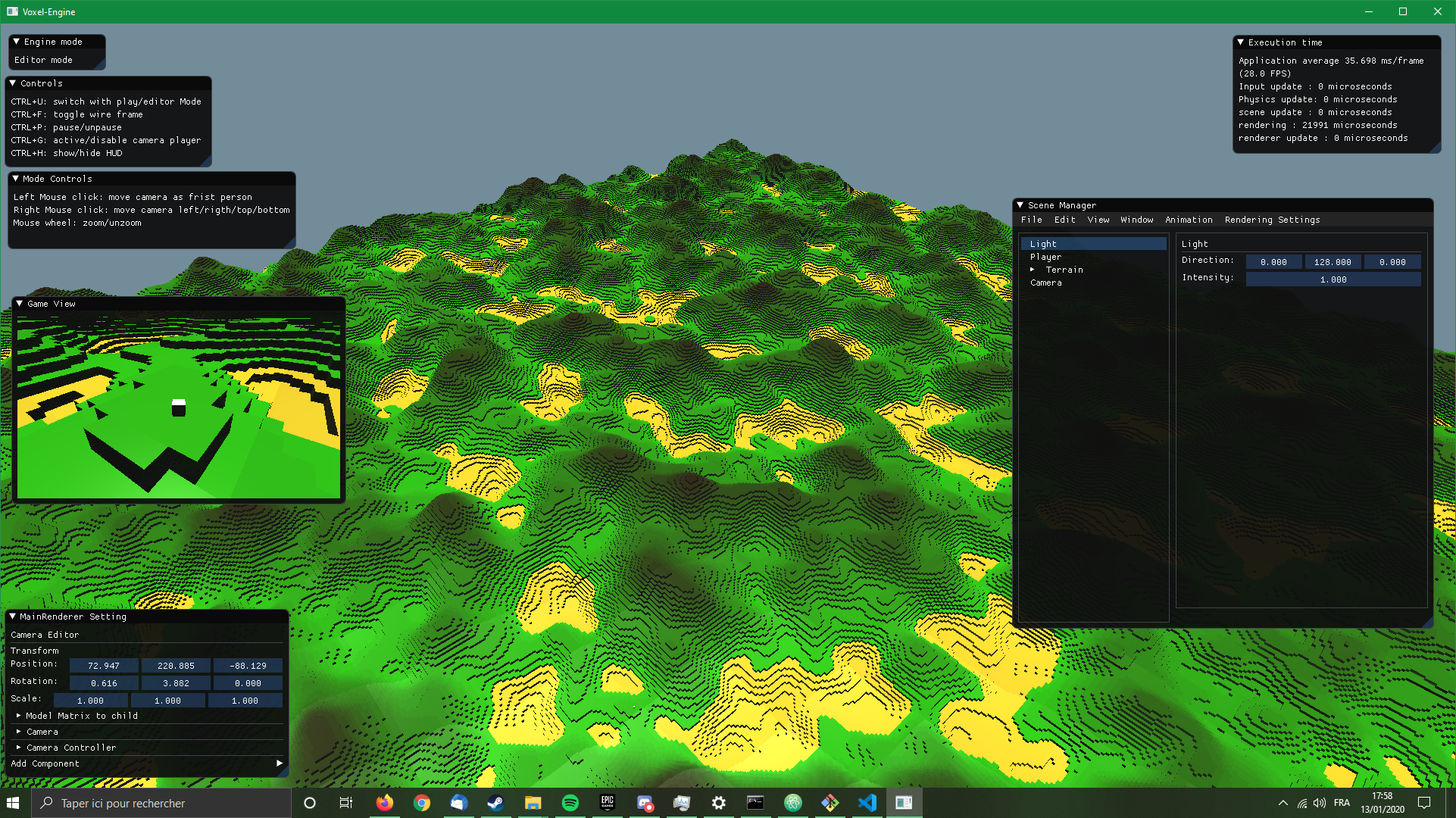This screenshot has width=1456, height=818.
Task: Click Position Z field -88.129
Action: tap(248, 666)
